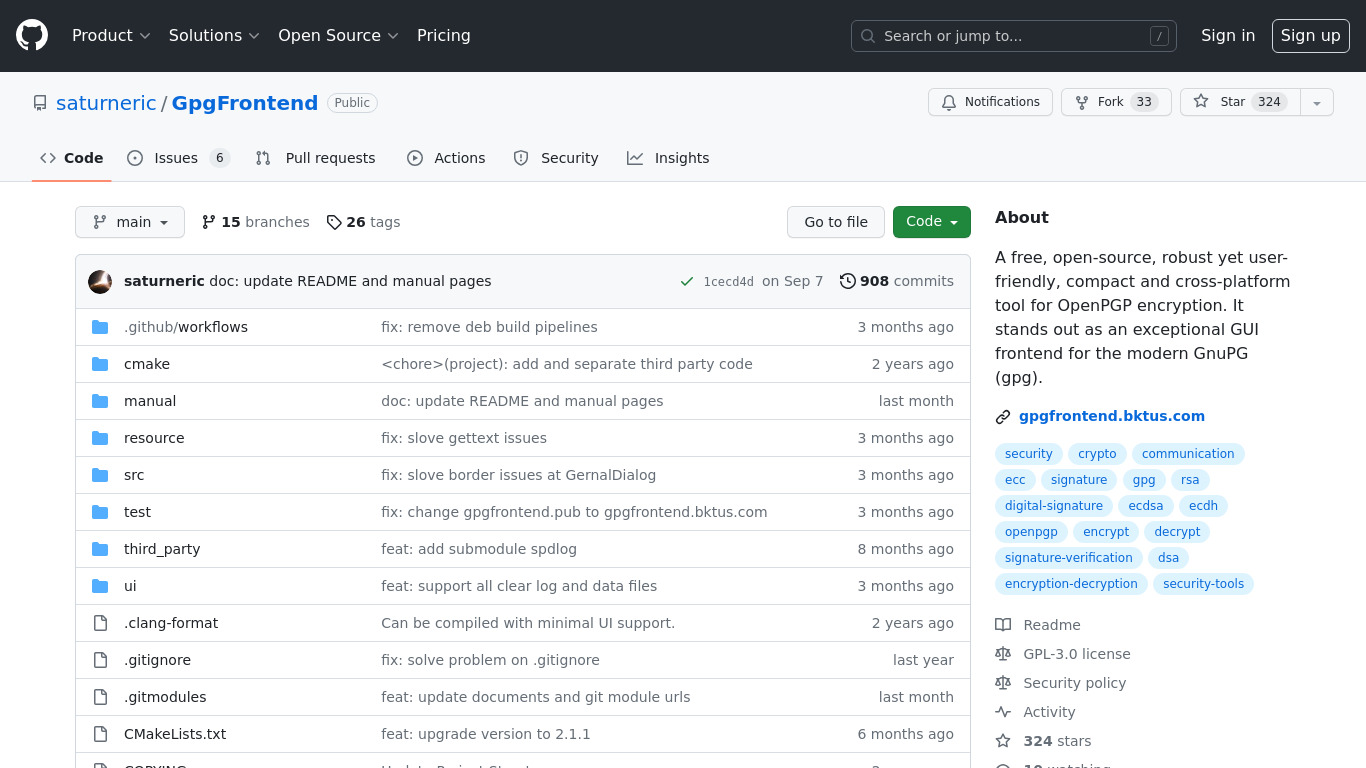
Task: Open the star lists dropdown arrow
Action: [1317, 102]
